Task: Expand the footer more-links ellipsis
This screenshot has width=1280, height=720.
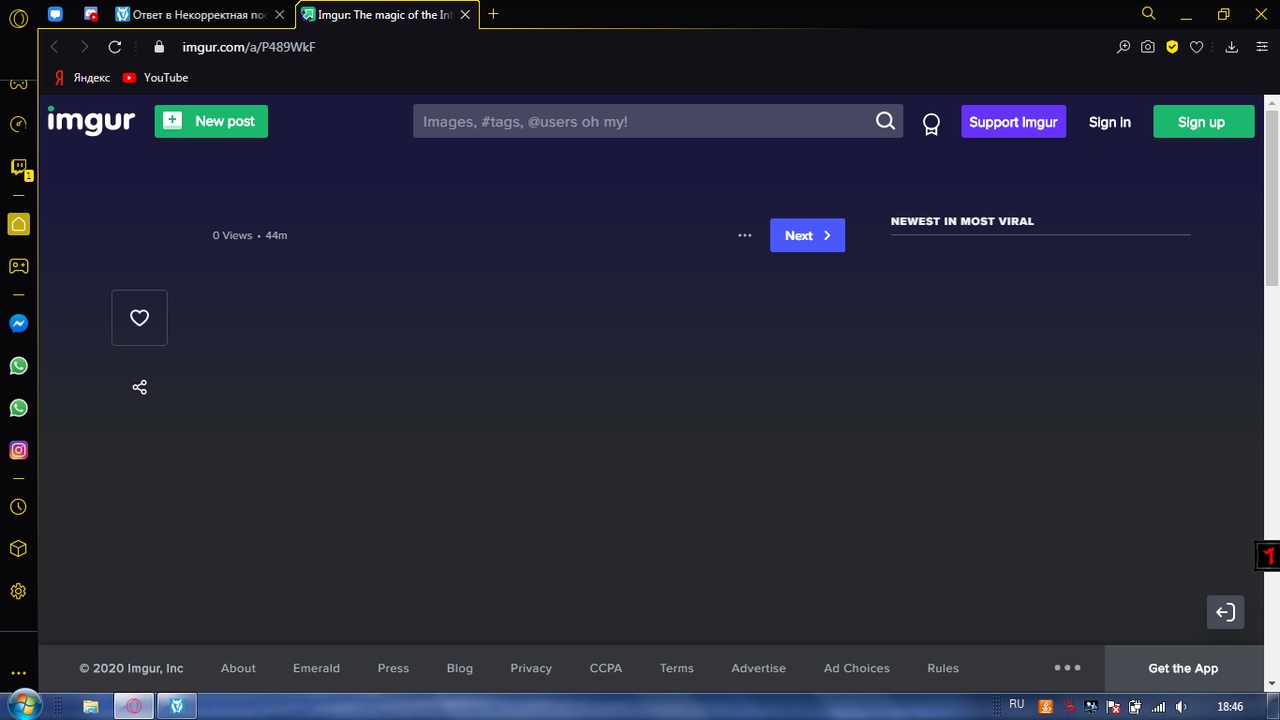Action: (x=1067, y=668)
